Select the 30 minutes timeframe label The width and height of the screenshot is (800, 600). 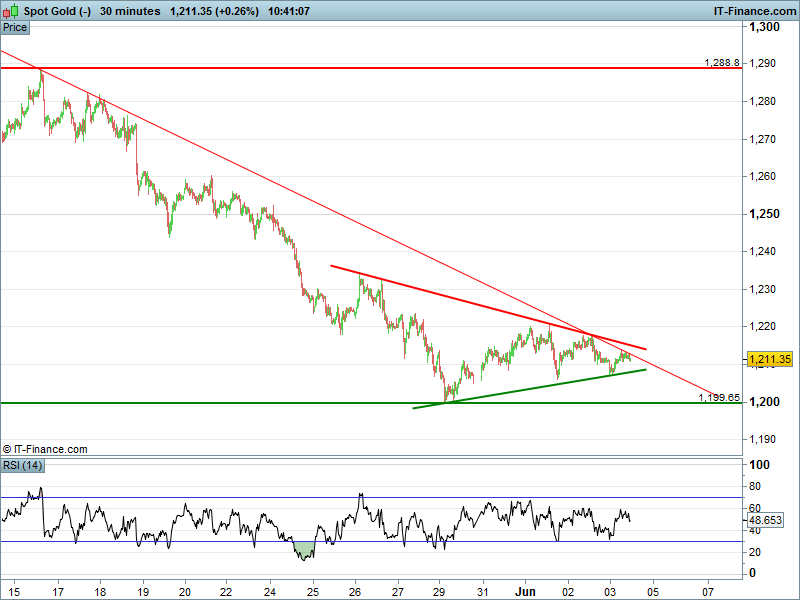(x=130, y=11)
